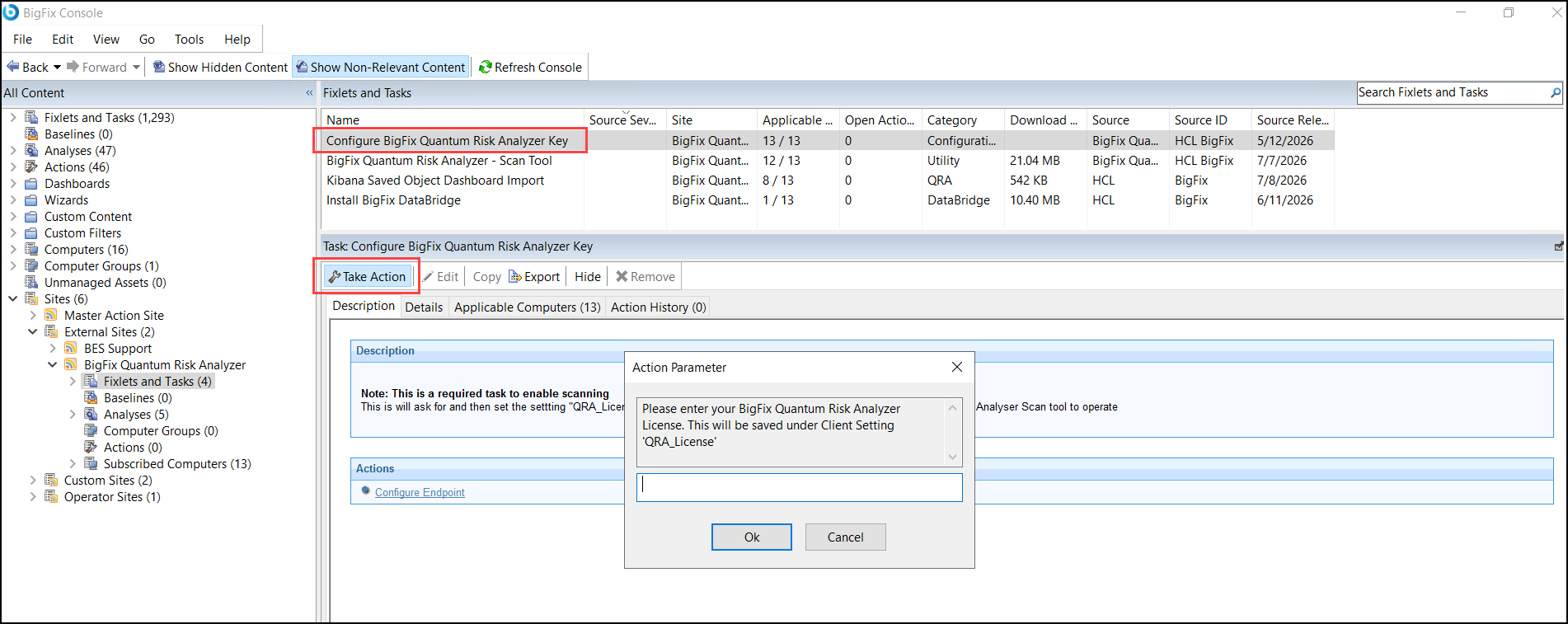Expand the Operator Sites (1) node
The width and height of the screenshot is (1568, 624).
pos(33,496)
